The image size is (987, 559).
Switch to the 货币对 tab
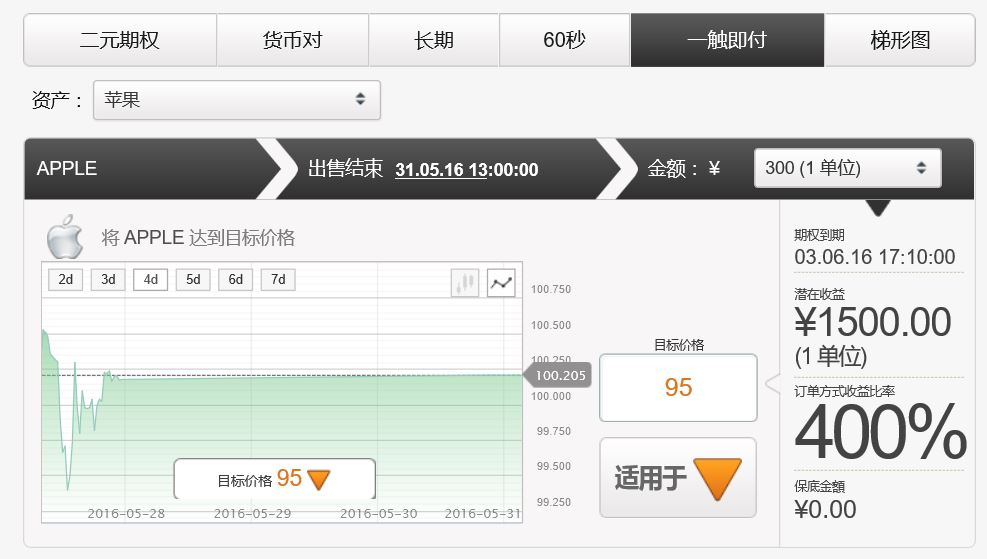(x=292, y=41)
